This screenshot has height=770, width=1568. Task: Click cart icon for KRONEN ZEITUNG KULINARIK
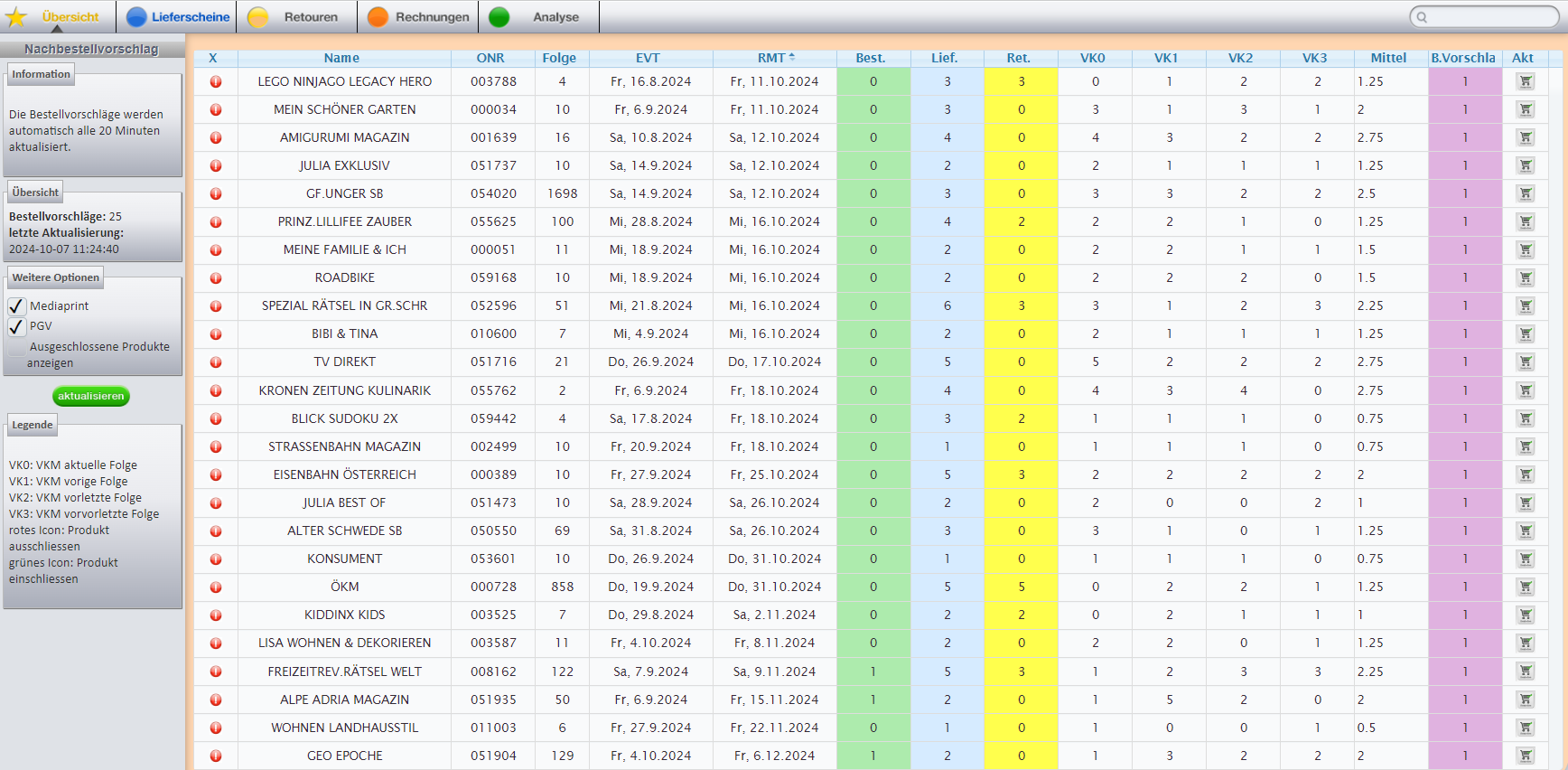[x=1526, y=390]
